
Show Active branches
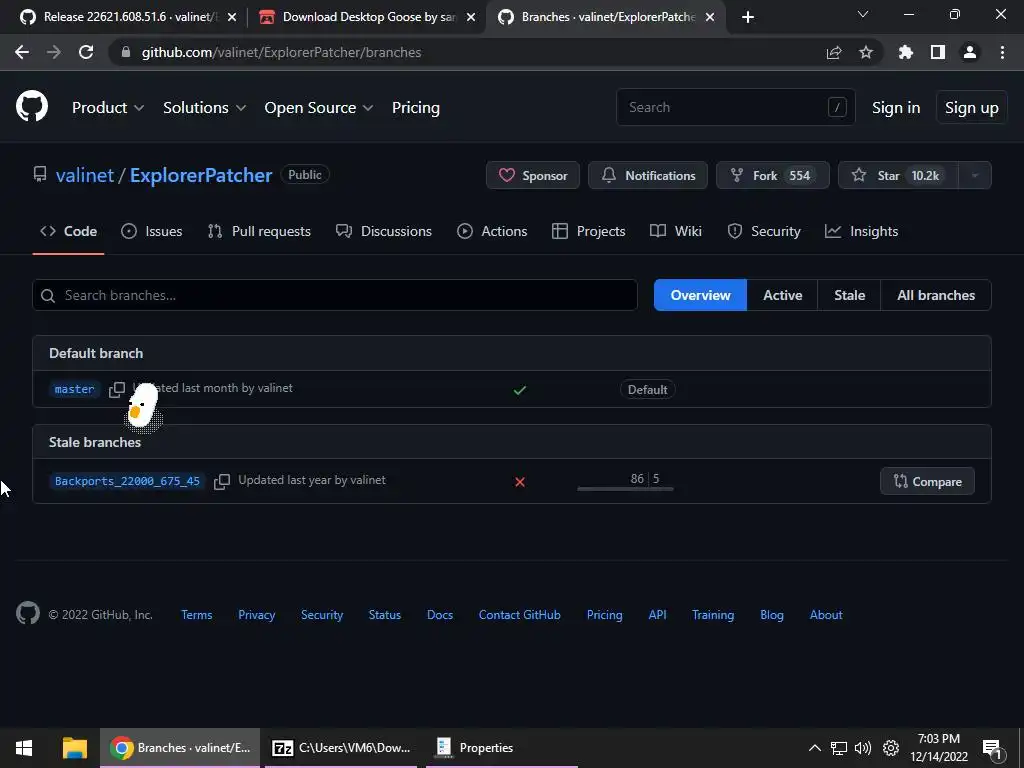pos(782,295)
